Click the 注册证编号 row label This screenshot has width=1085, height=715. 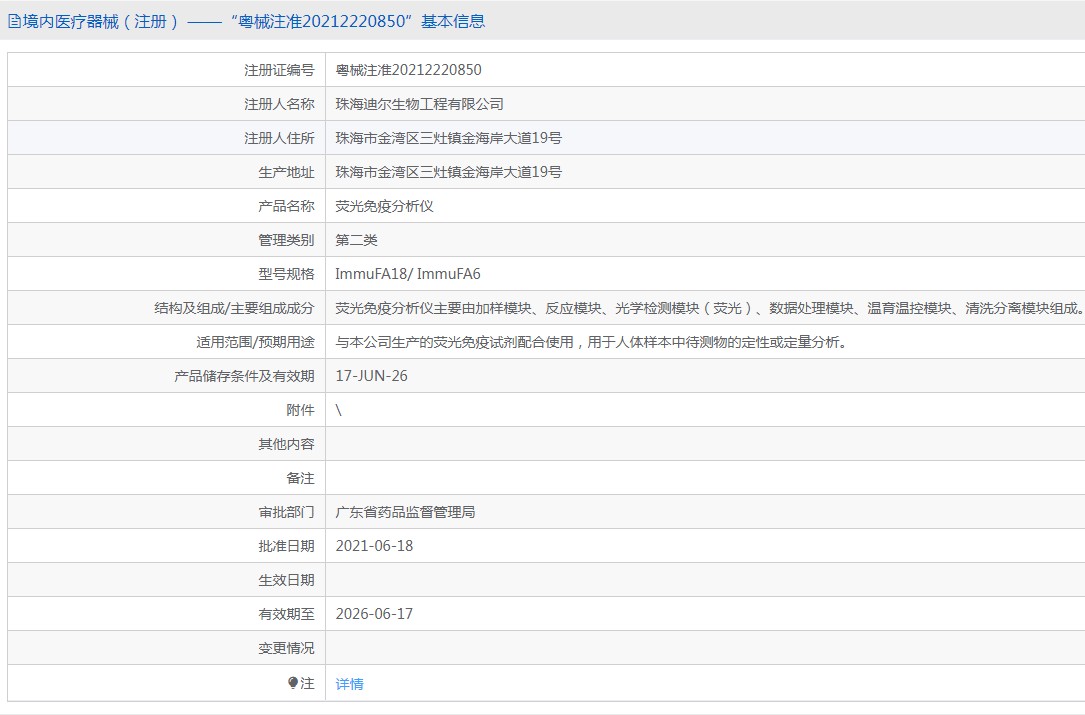pos(279,70)
